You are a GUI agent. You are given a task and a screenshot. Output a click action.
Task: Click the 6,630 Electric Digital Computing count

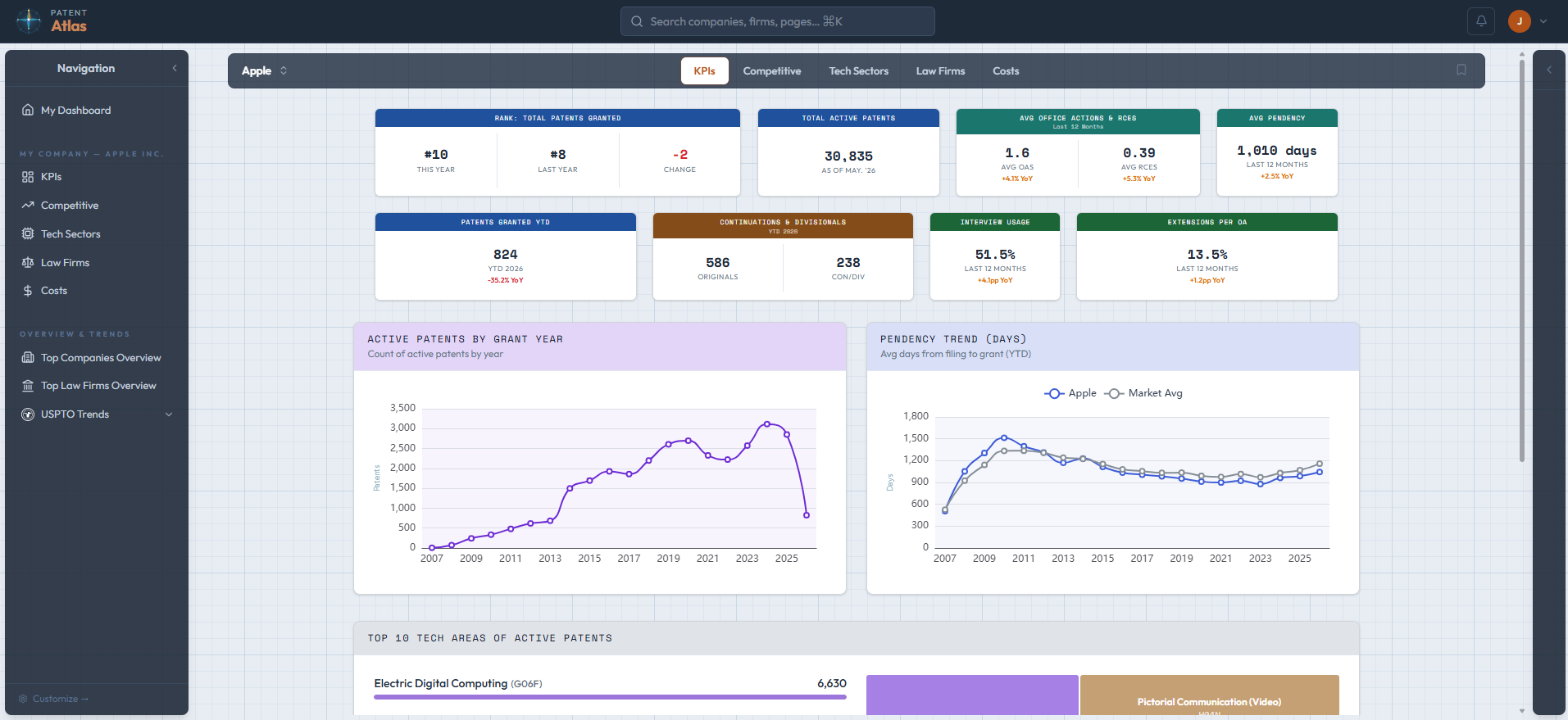pyautogui.click(x=832, y=683)
